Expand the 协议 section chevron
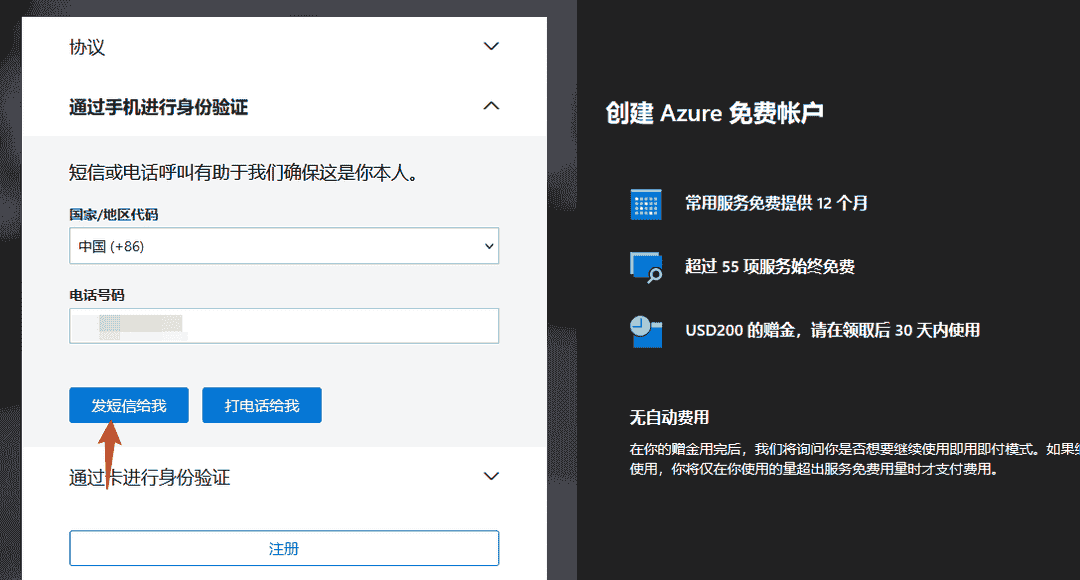Image resolution: width=1080 pixels, height=580 pixels. (491, 46)
